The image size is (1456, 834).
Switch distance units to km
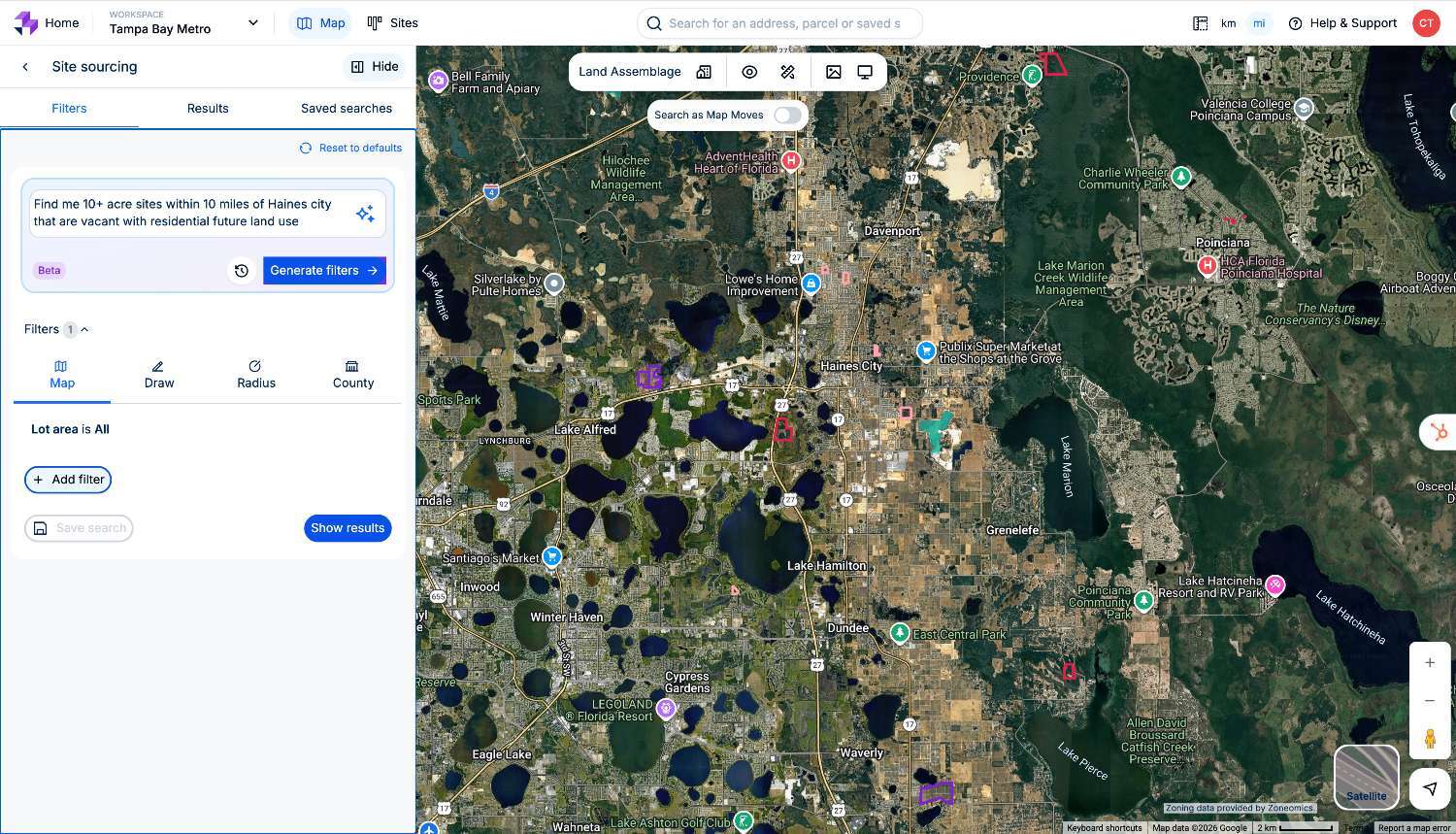[1228, 23]
